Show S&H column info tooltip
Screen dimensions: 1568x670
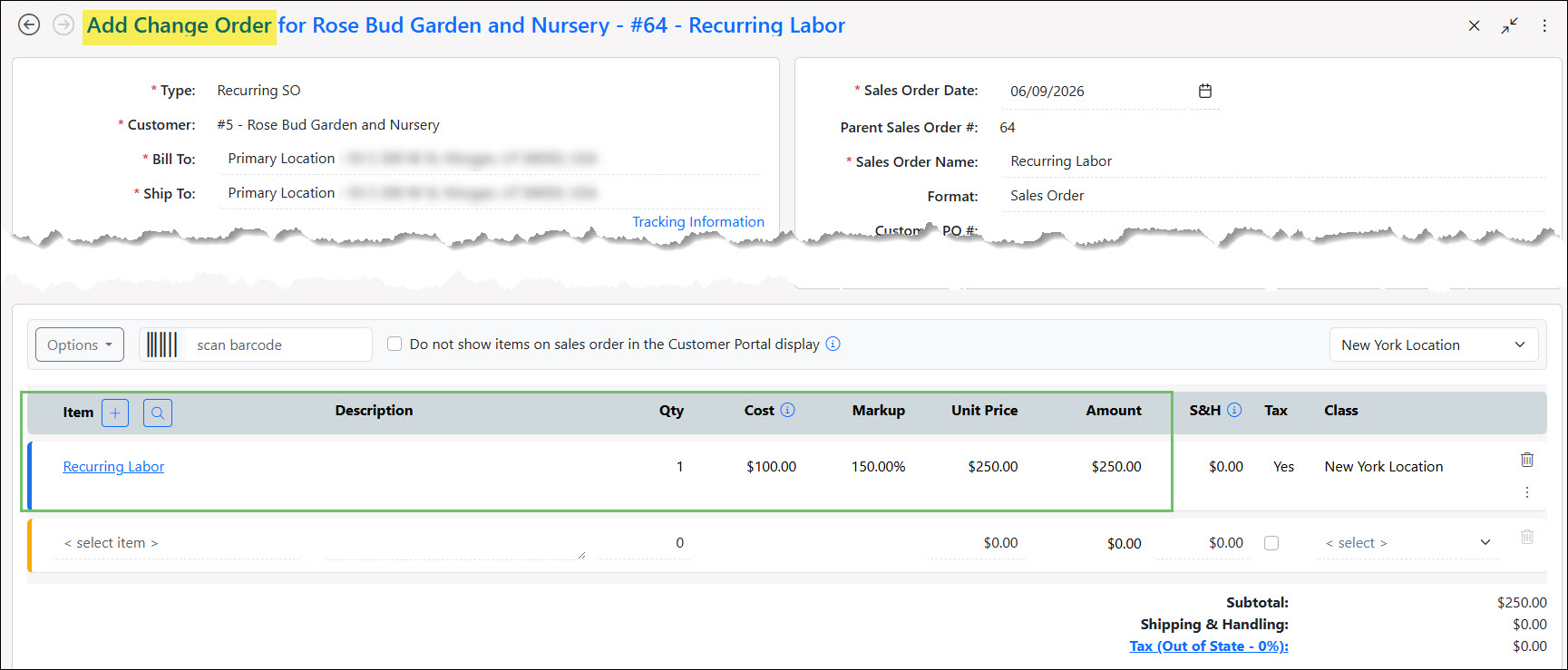1234,410
